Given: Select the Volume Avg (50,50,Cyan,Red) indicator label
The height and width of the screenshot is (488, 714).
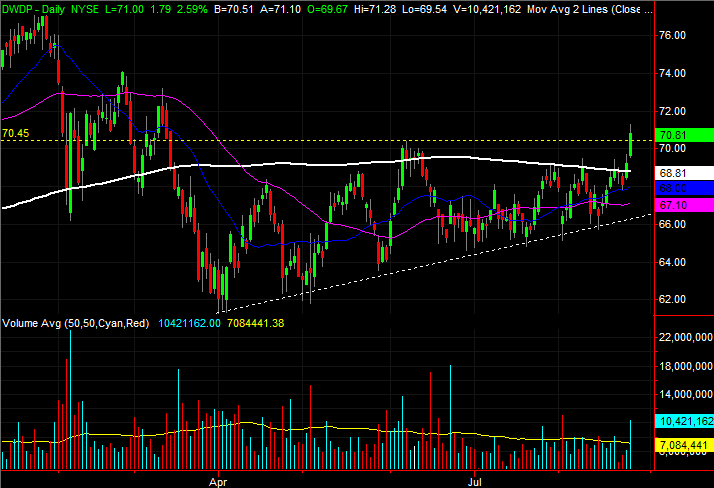Looking at the screenshot, I should [76, 323].
